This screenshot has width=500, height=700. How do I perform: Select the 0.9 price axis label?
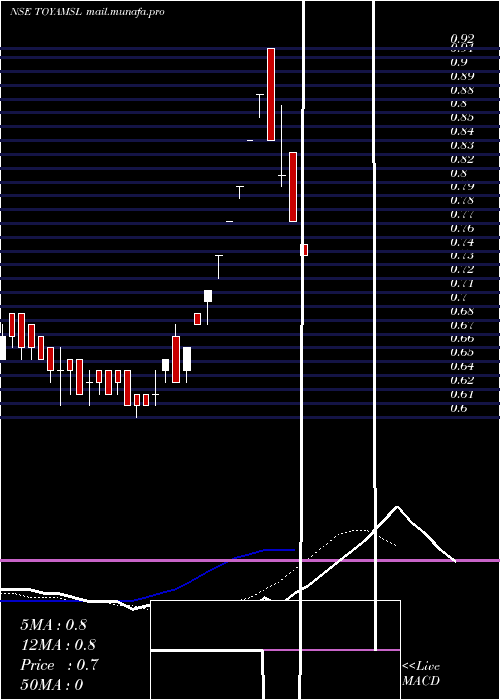pyautogui.click(x=459, y=62)
